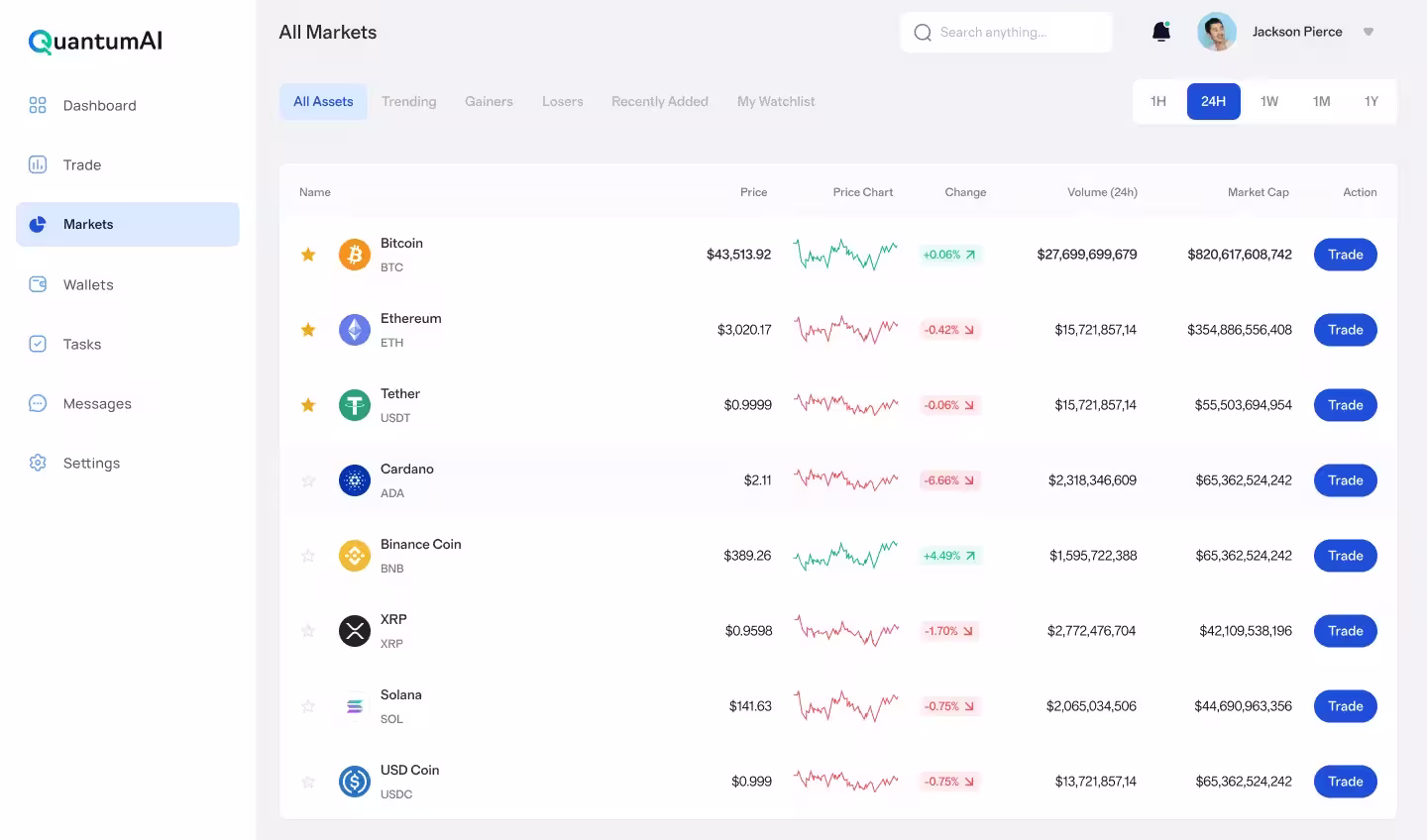Click the $43,513.92 Bitcoin price
This screenshot has height=840, width=1427.
tap(738, 255)
